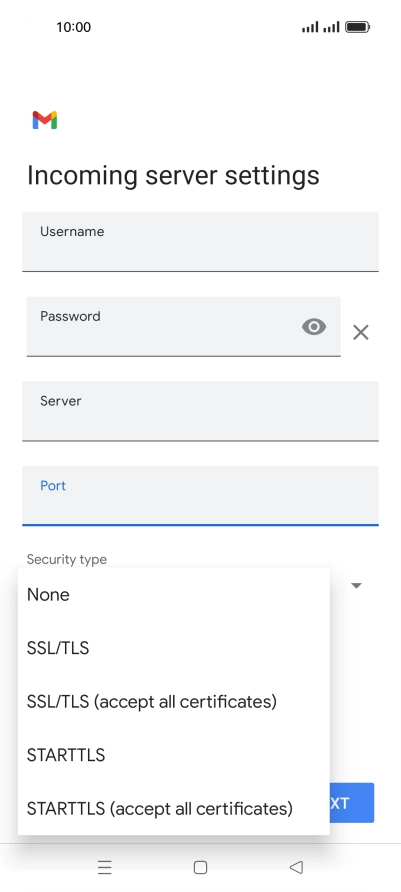Tap the Android back navigation icon

pyautogui.click(x=296, y=867)
